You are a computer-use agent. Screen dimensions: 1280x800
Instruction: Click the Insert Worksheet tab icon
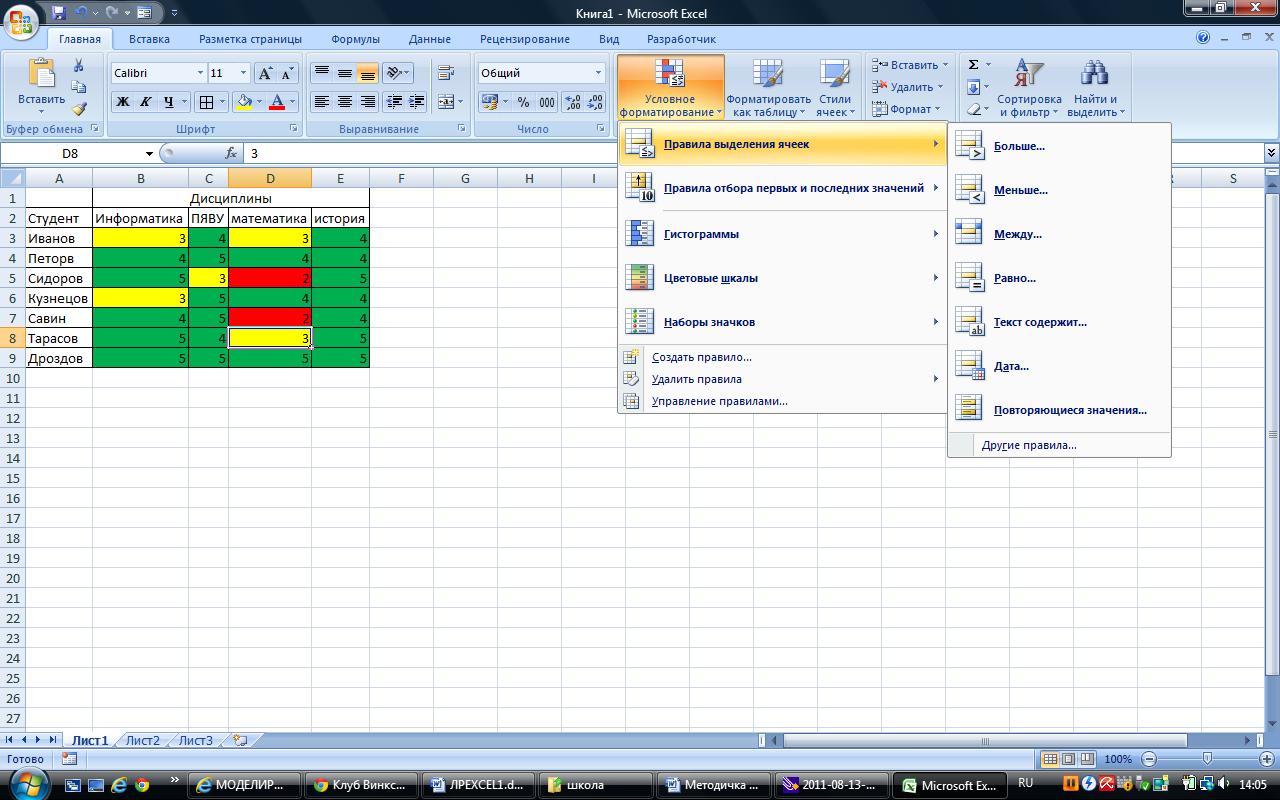239,740
